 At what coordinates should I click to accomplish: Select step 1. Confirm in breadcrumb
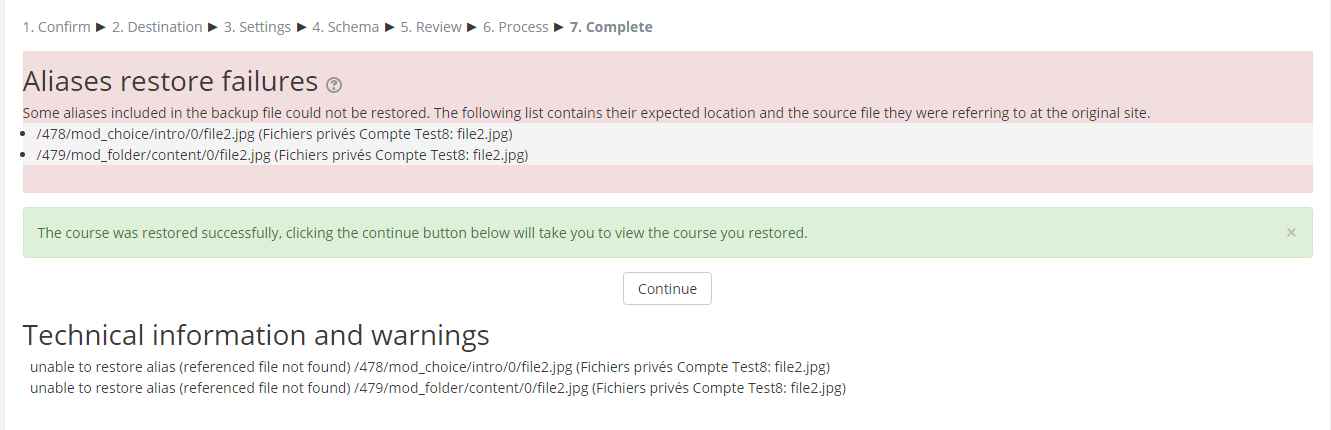point(56,27)
